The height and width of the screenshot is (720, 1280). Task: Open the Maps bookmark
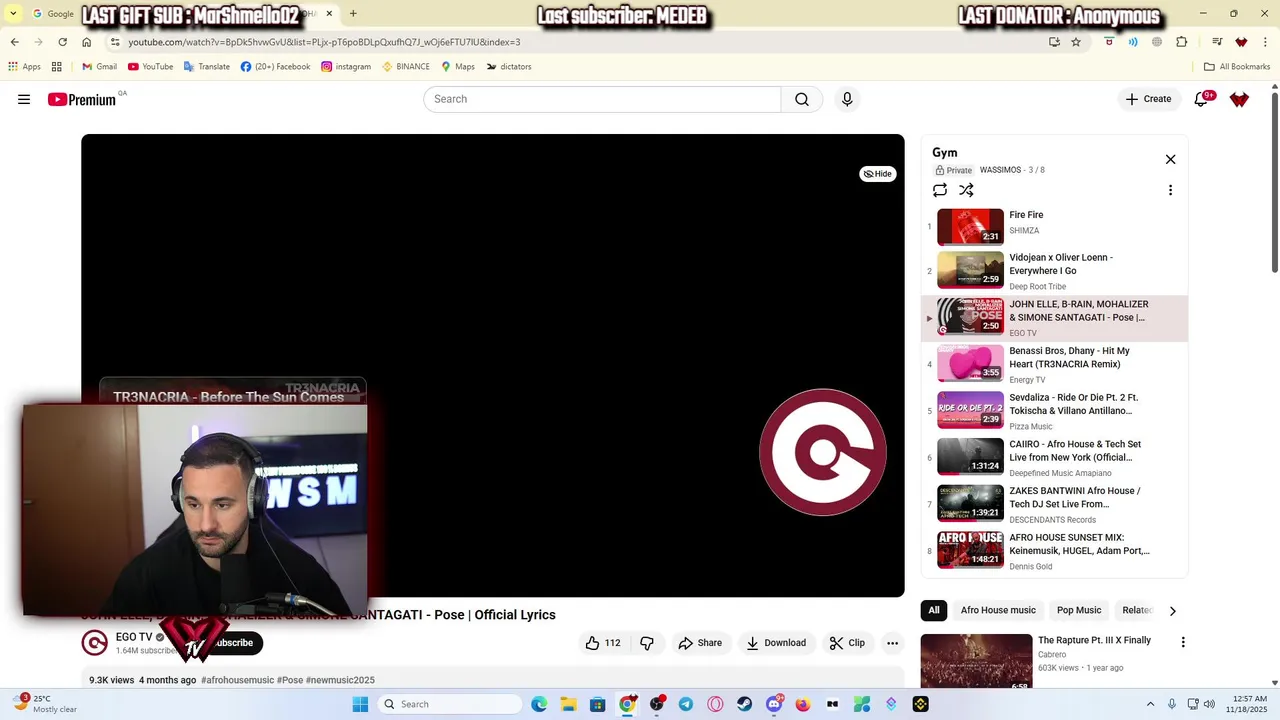click(x=458, y=67)
